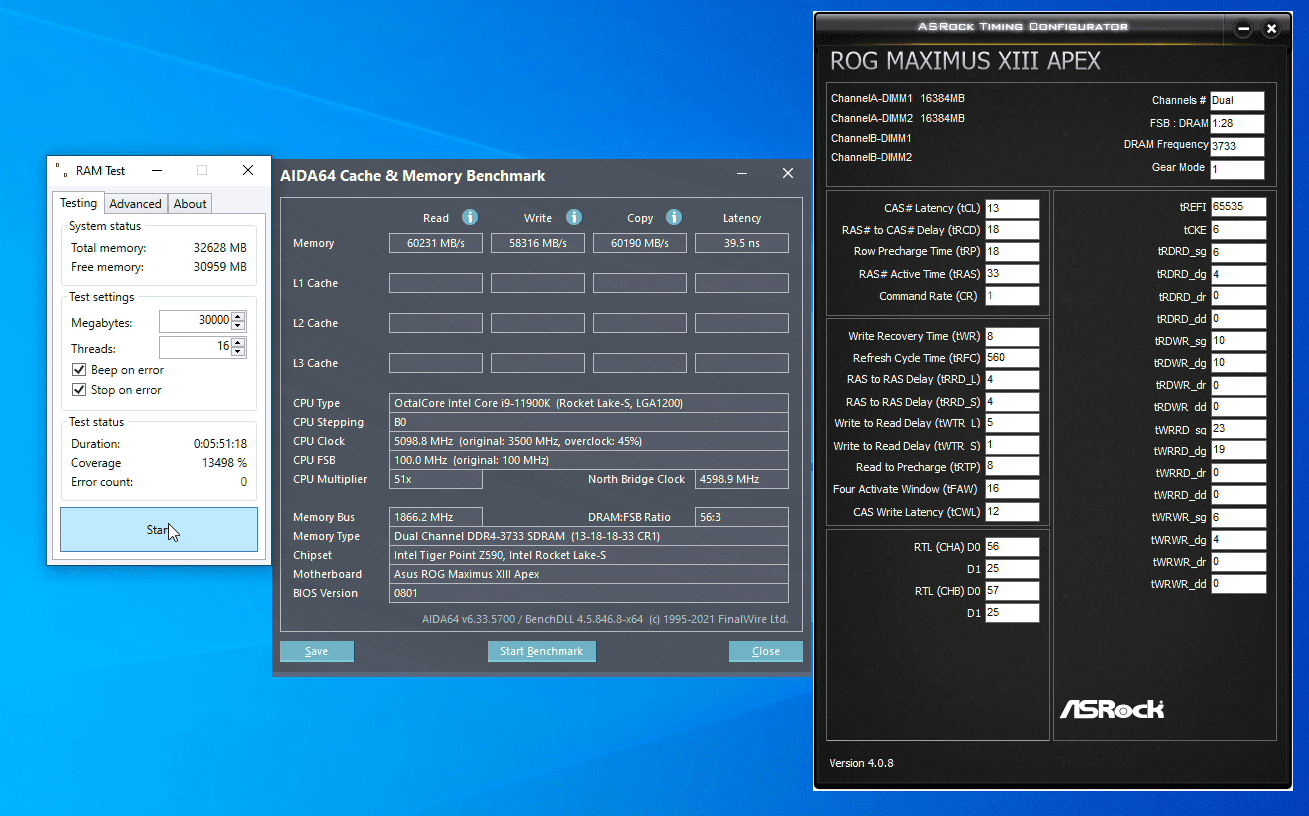The height and width of the screenshot is (816, 1309).
Task: Click the tWRRD_sg value field
Action: [x=1238, y=429]
